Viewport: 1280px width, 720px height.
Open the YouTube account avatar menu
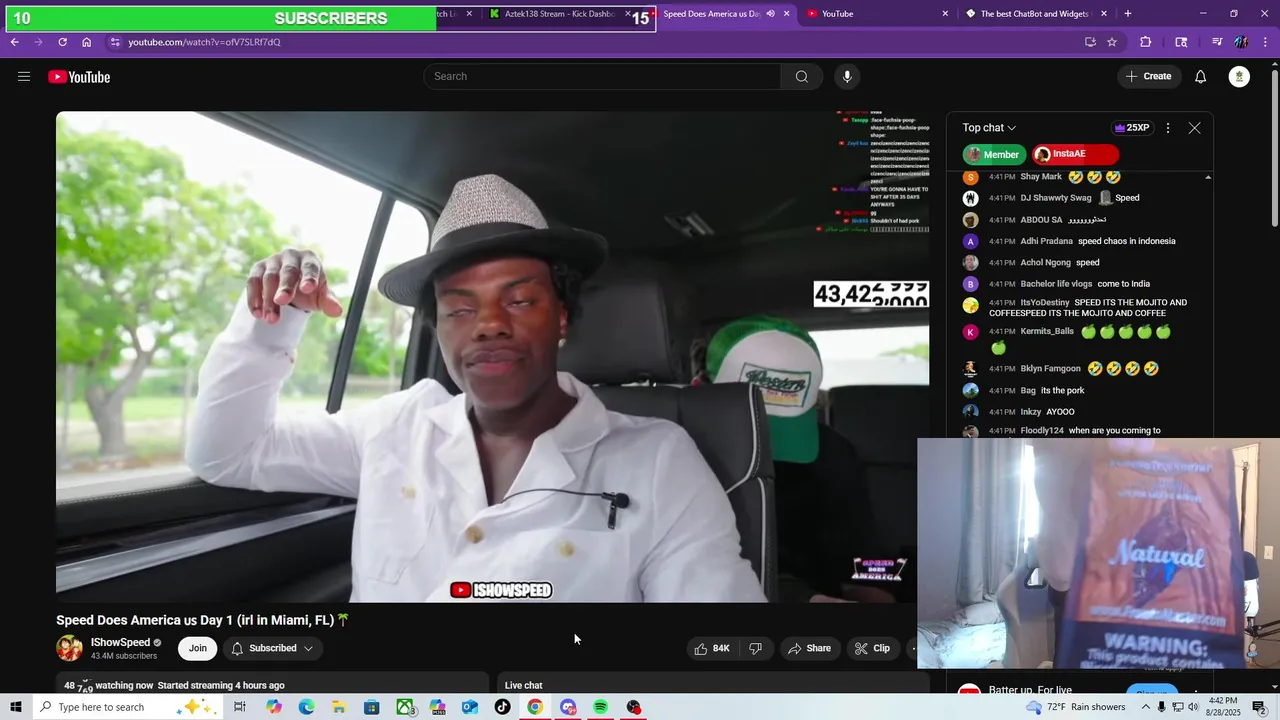click(1239, 77)
